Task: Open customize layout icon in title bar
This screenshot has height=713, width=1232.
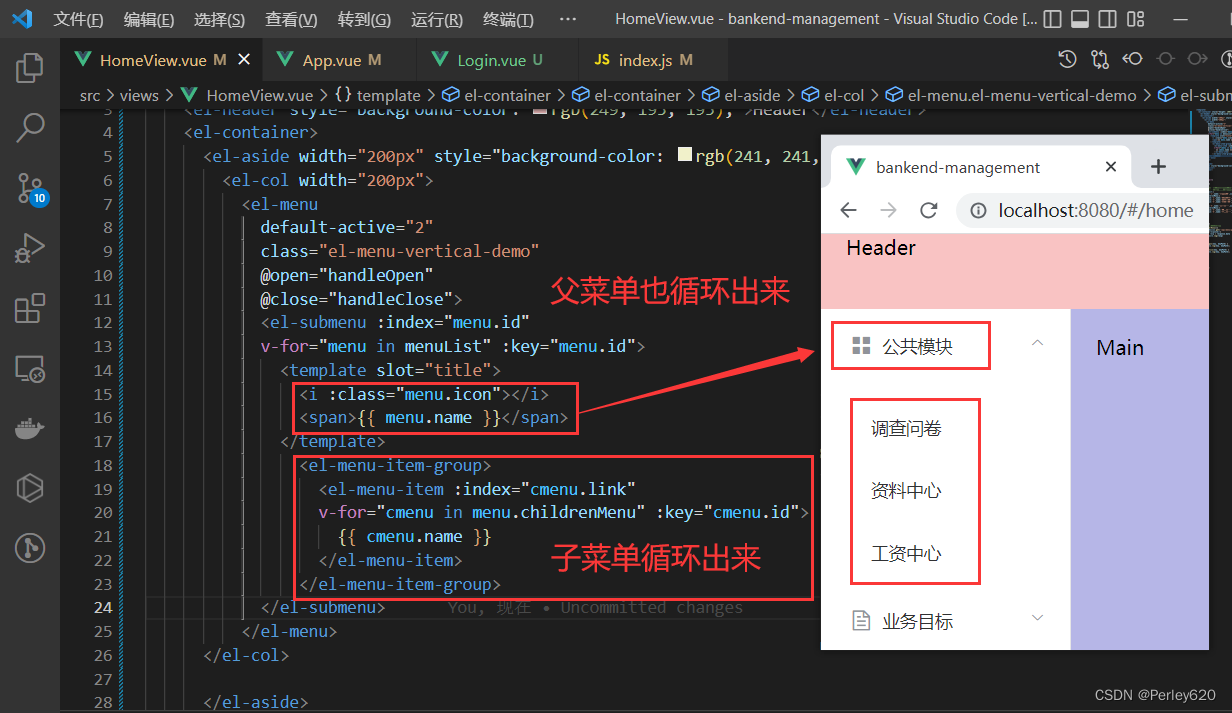Action: 1135,19
